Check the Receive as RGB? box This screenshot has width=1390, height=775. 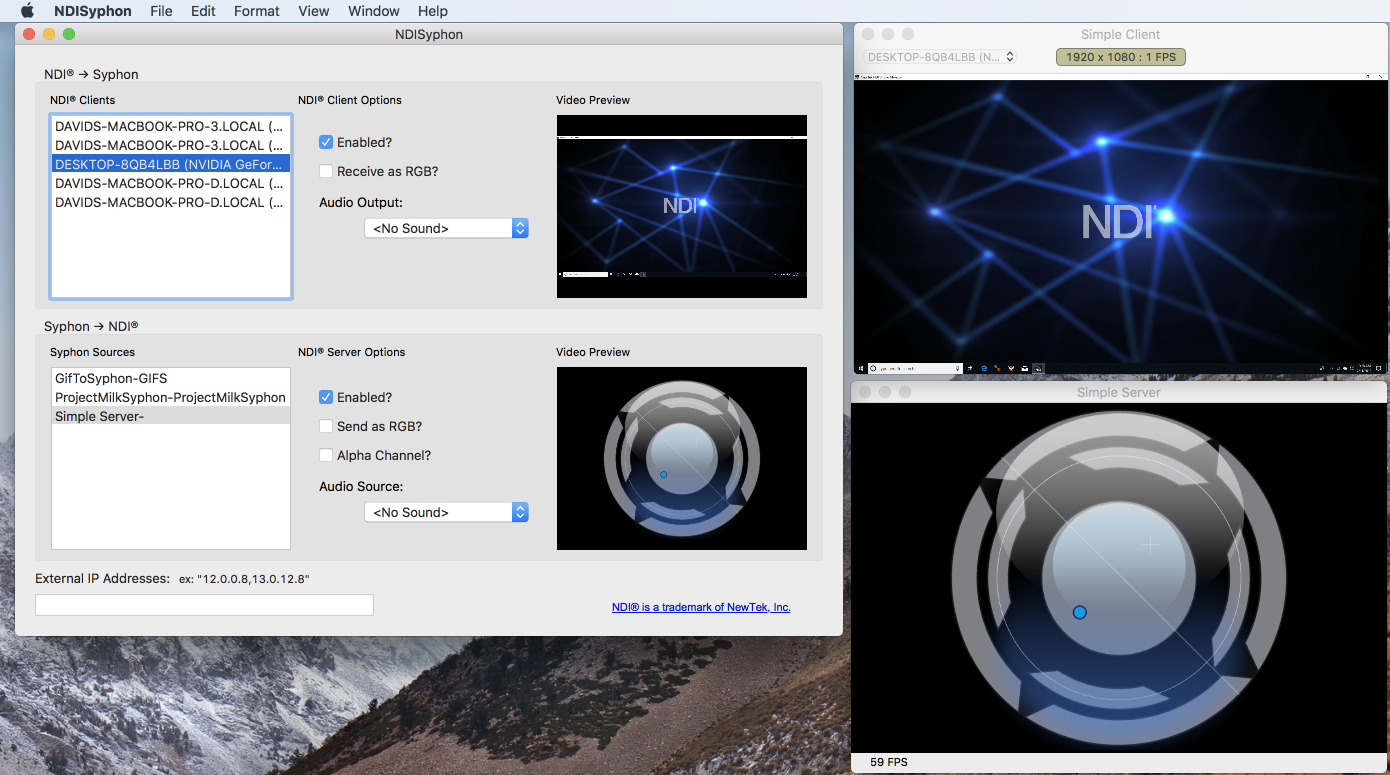pyautogui.click(x=326, y=171)
